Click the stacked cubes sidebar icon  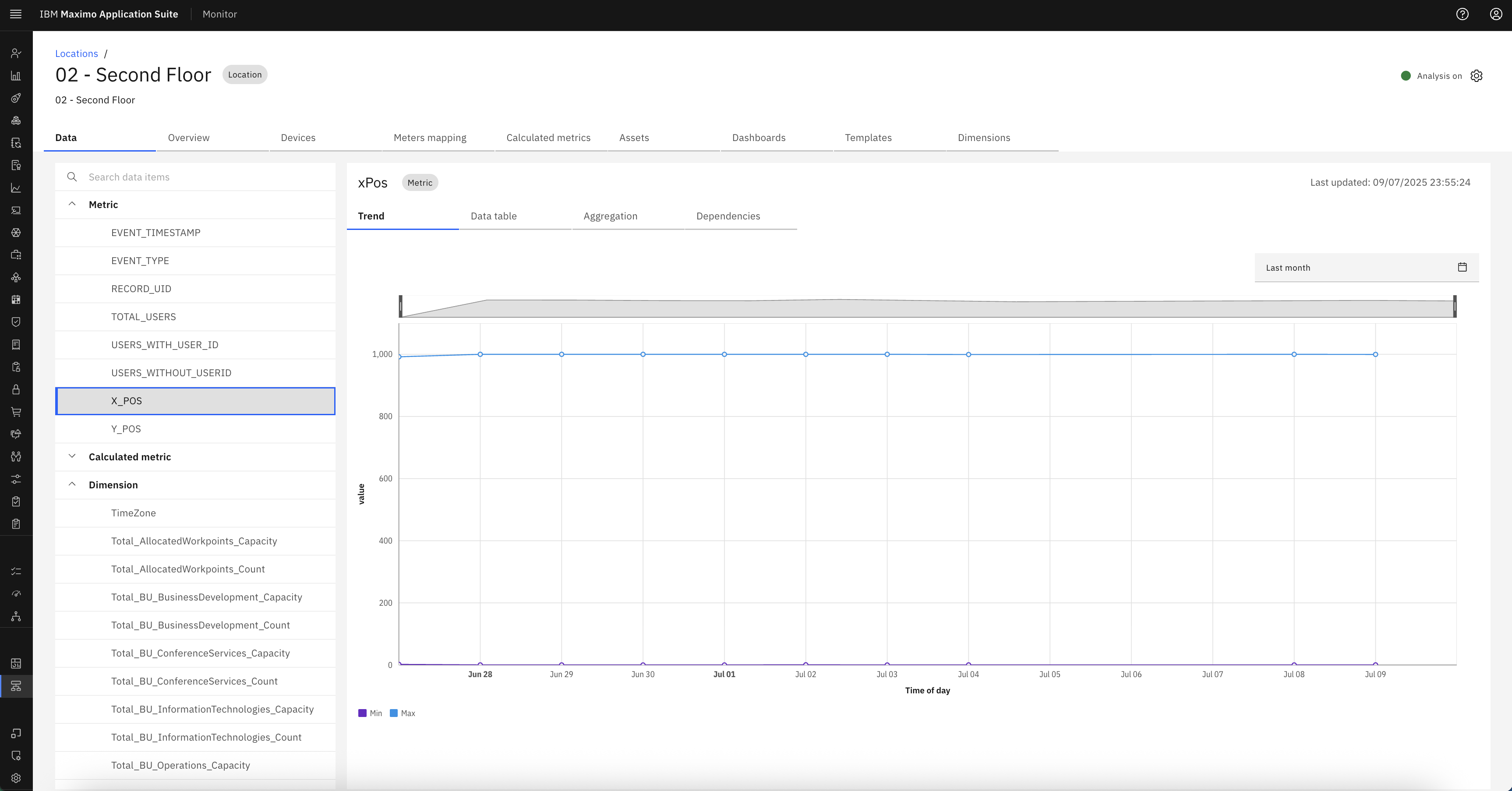click(x=16, y=120)
